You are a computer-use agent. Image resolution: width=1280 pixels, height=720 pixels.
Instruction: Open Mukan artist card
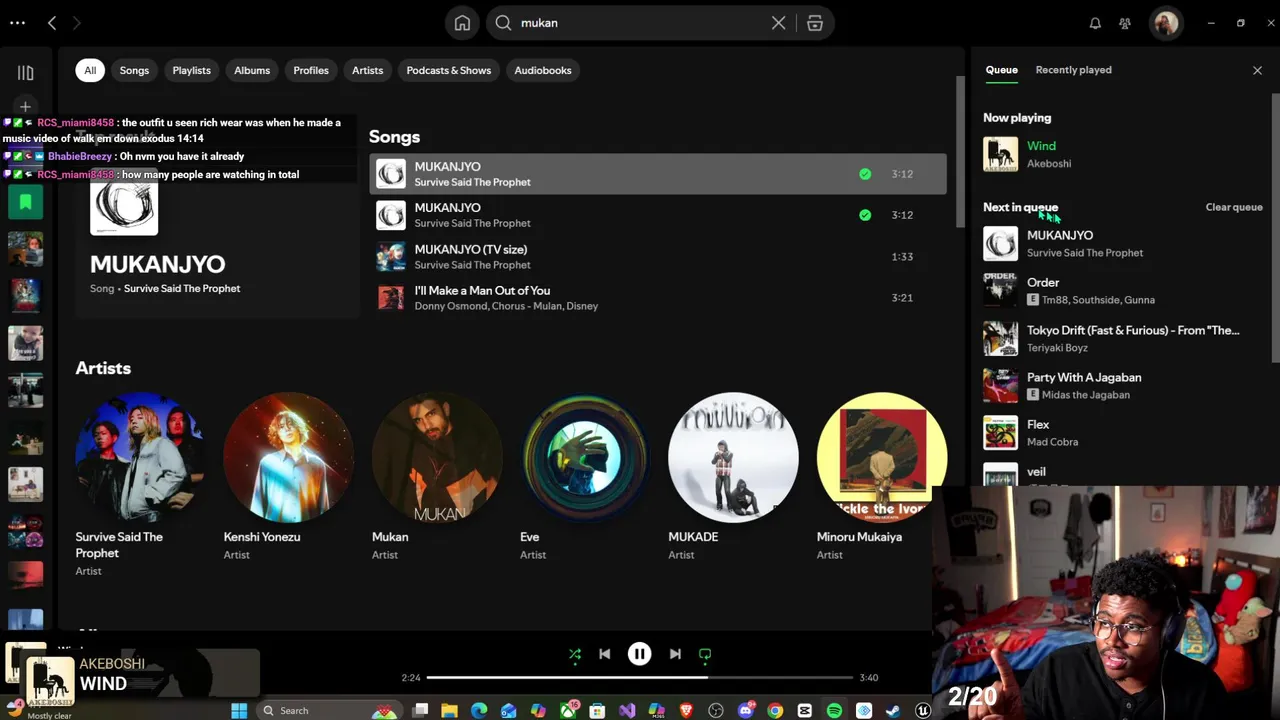[436, 476]
